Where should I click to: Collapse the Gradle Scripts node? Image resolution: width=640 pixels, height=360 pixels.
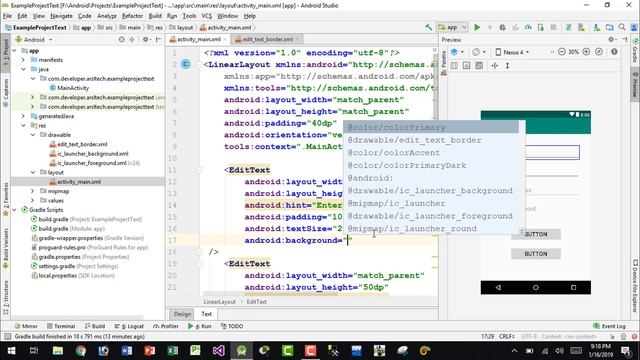(x=15, y=210)
